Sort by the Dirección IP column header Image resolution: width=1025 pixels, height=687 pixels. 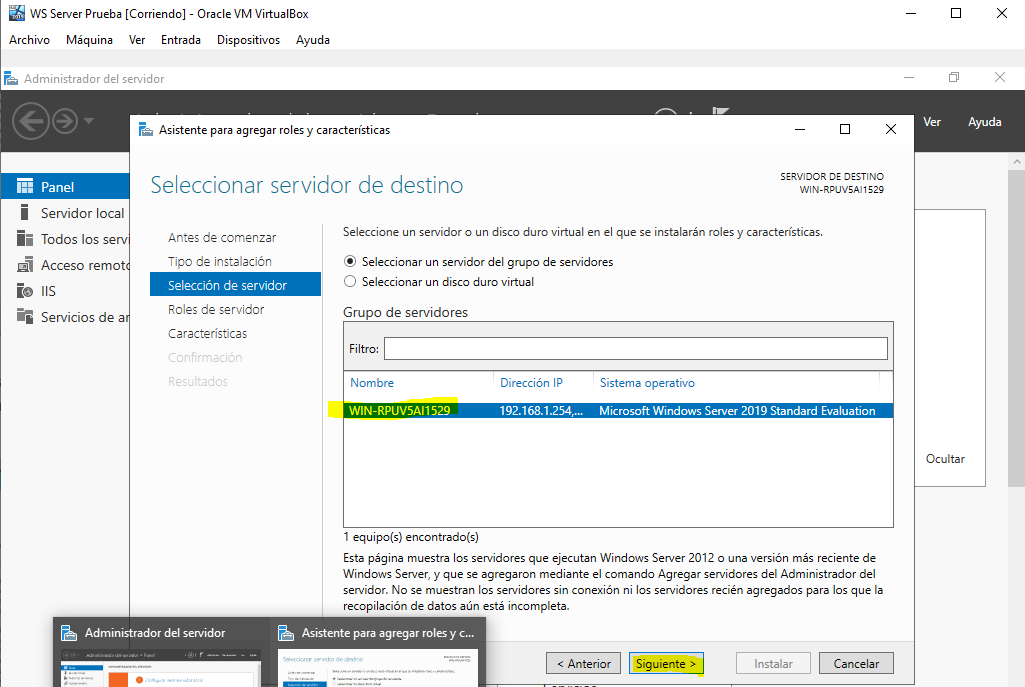pyautogui.click(x=531, y=383)
